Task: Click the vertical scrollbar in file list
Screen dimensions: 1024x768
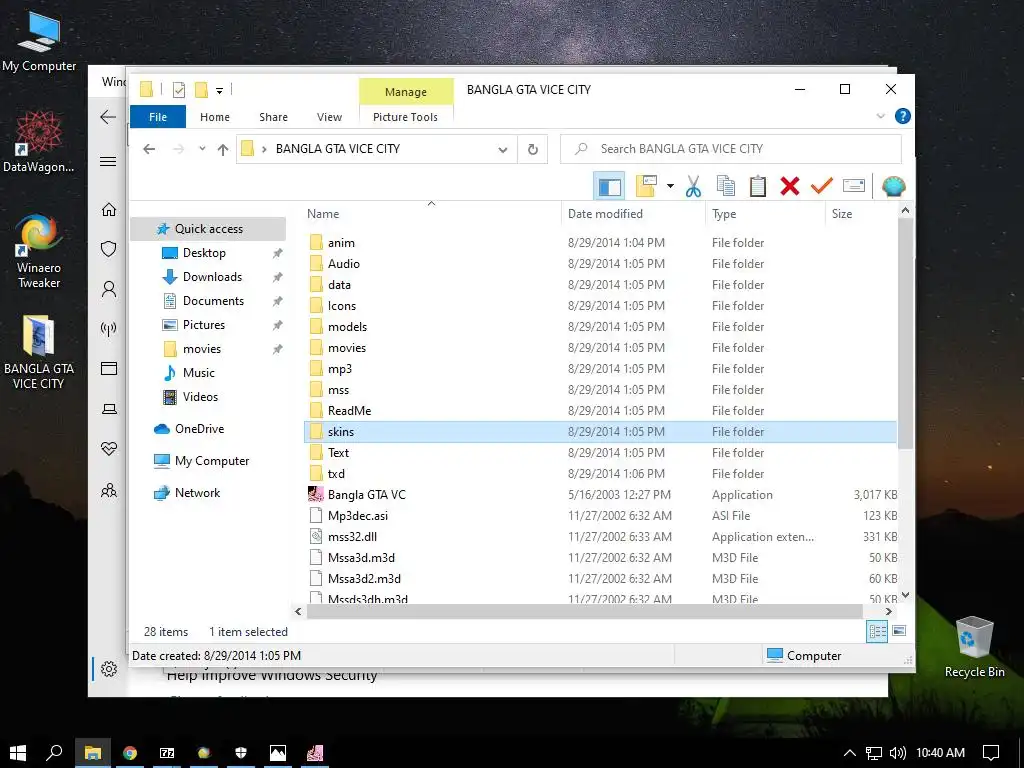Action: tap(905, 333)
